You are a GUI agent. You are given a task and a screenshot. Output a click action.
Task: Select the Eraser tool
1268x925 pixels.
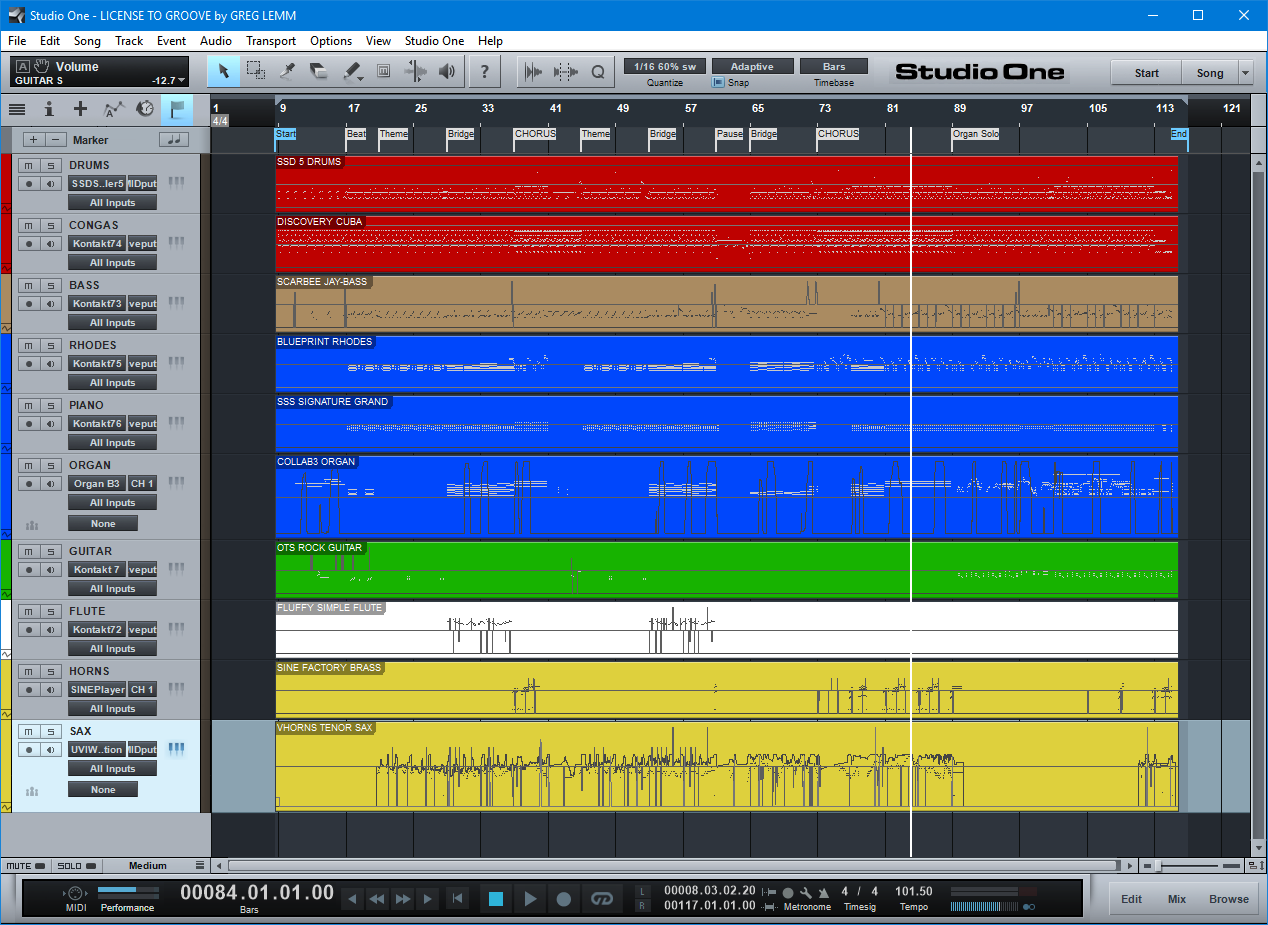[319, 71]
